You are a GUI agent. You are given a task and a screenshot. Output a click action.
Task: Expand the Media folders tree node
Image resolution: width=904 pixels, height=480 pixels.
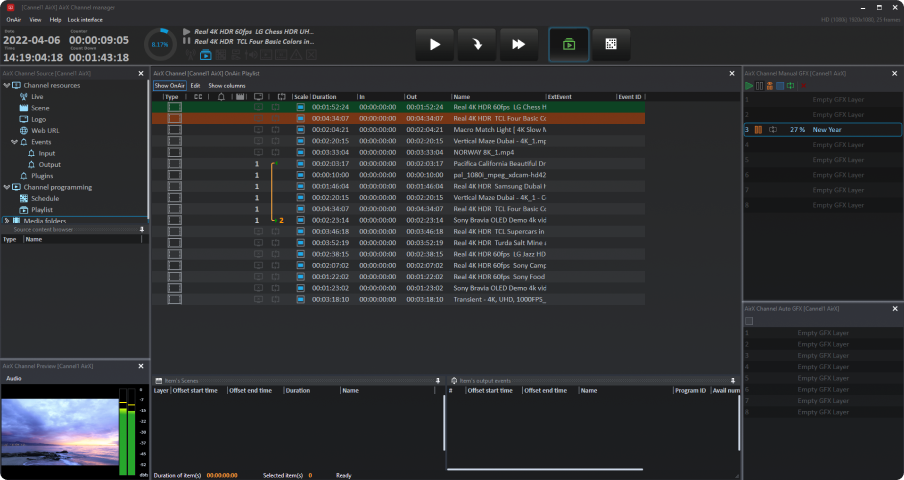coord(6,220)
